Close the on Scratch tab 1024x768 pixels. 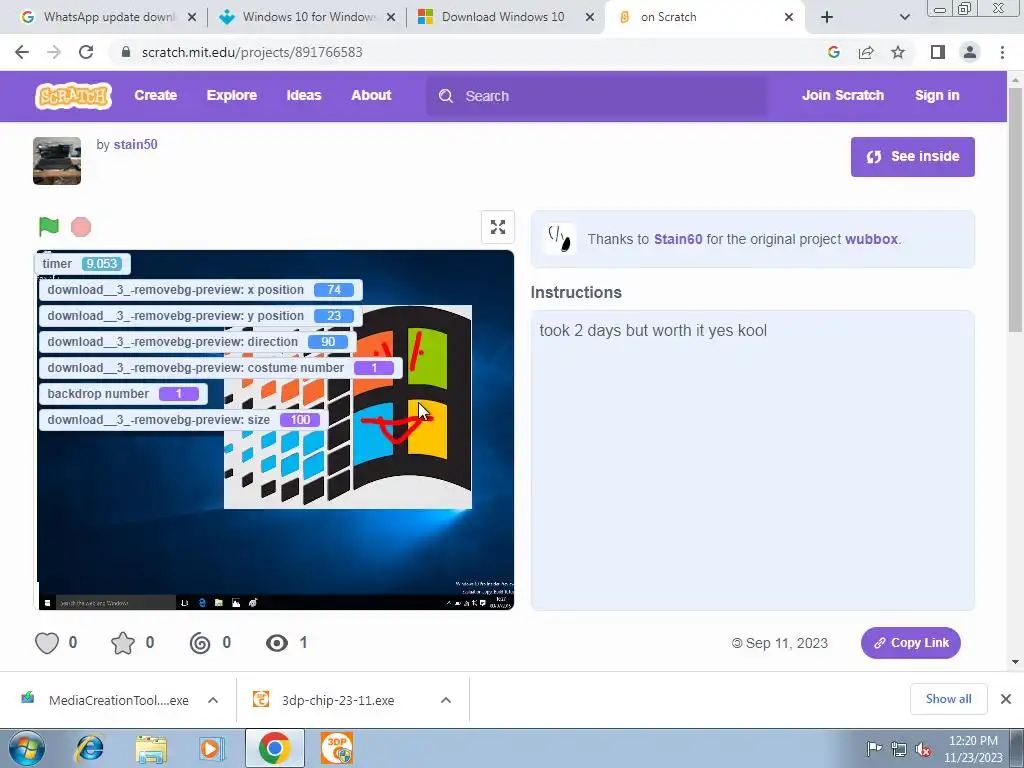[x=789, y=17]
